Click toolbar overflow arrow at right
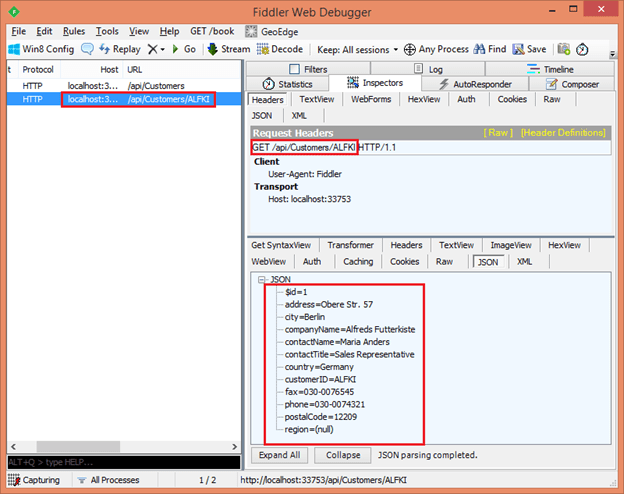624x494 pixels. 612,53
